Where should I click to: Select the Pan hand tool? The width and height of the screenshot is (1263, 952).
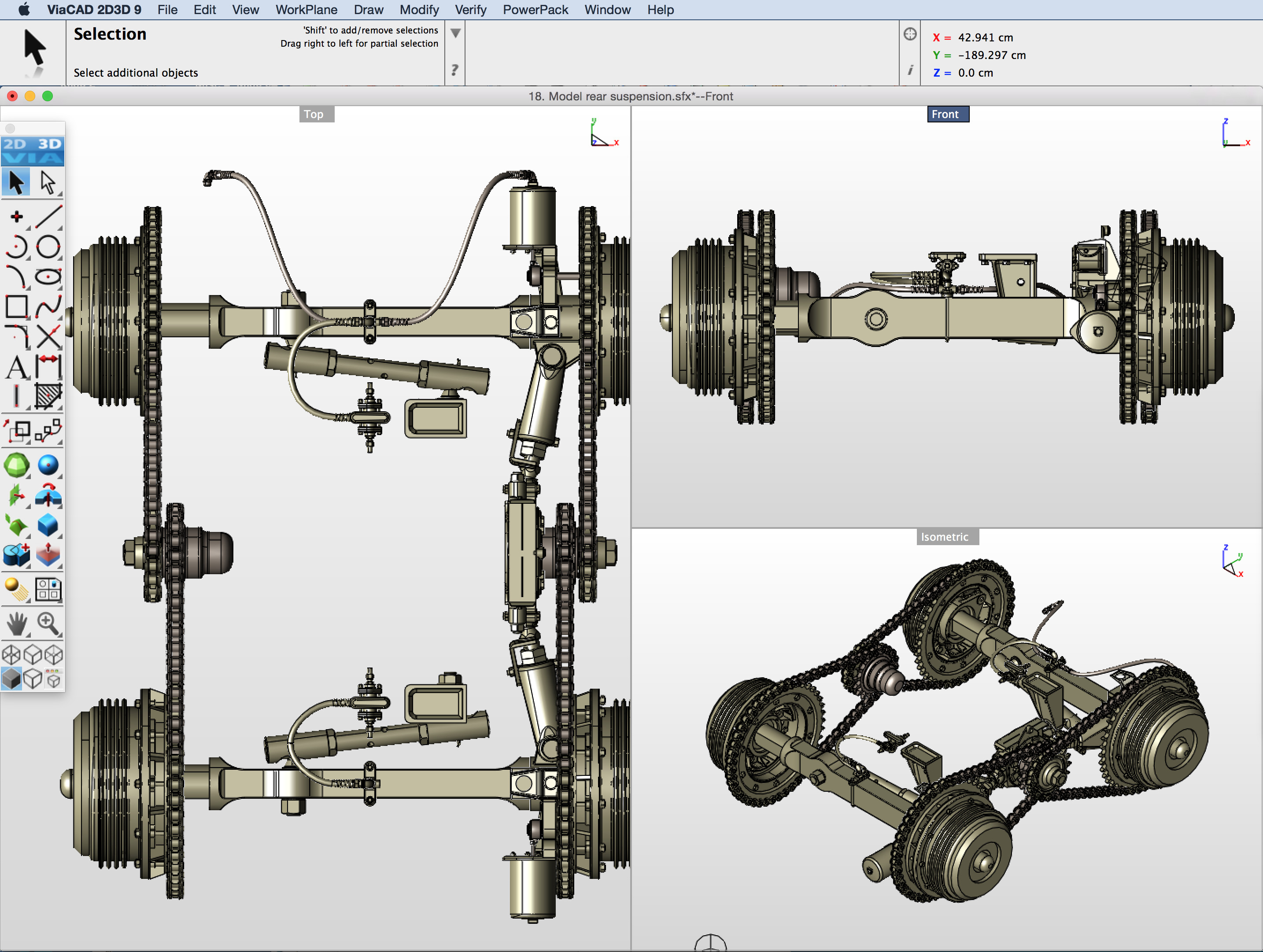pos(16,623)
